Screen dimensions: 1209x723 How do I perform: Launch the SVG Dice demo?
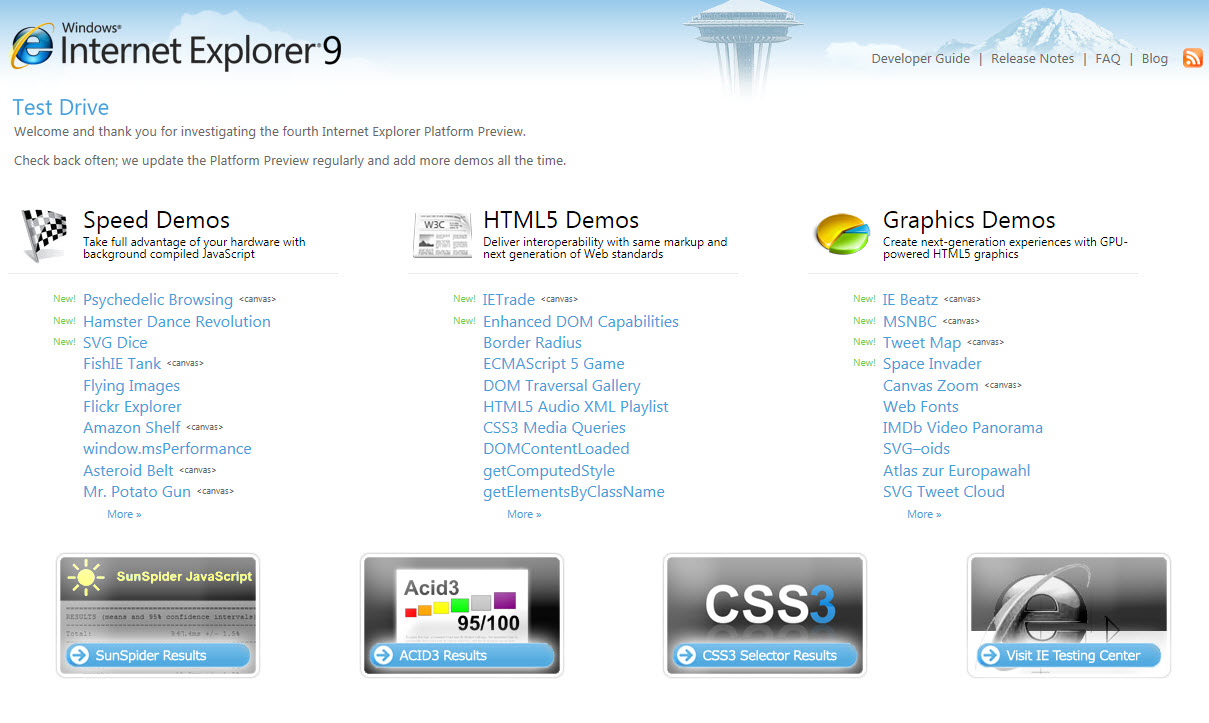pos(115,342)
